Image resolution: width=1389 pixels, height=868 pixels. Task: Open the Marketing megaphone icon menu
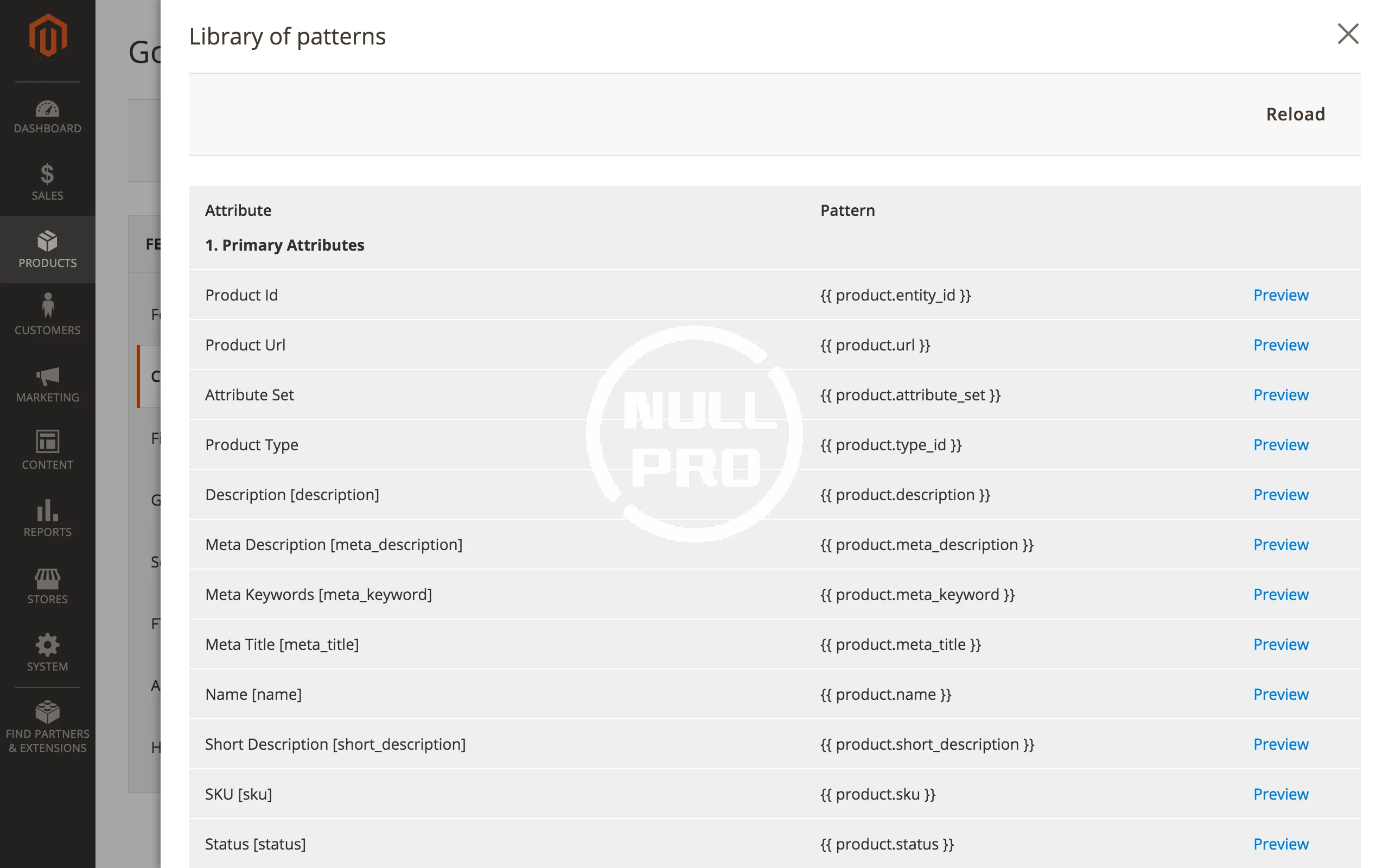point(48,376)
